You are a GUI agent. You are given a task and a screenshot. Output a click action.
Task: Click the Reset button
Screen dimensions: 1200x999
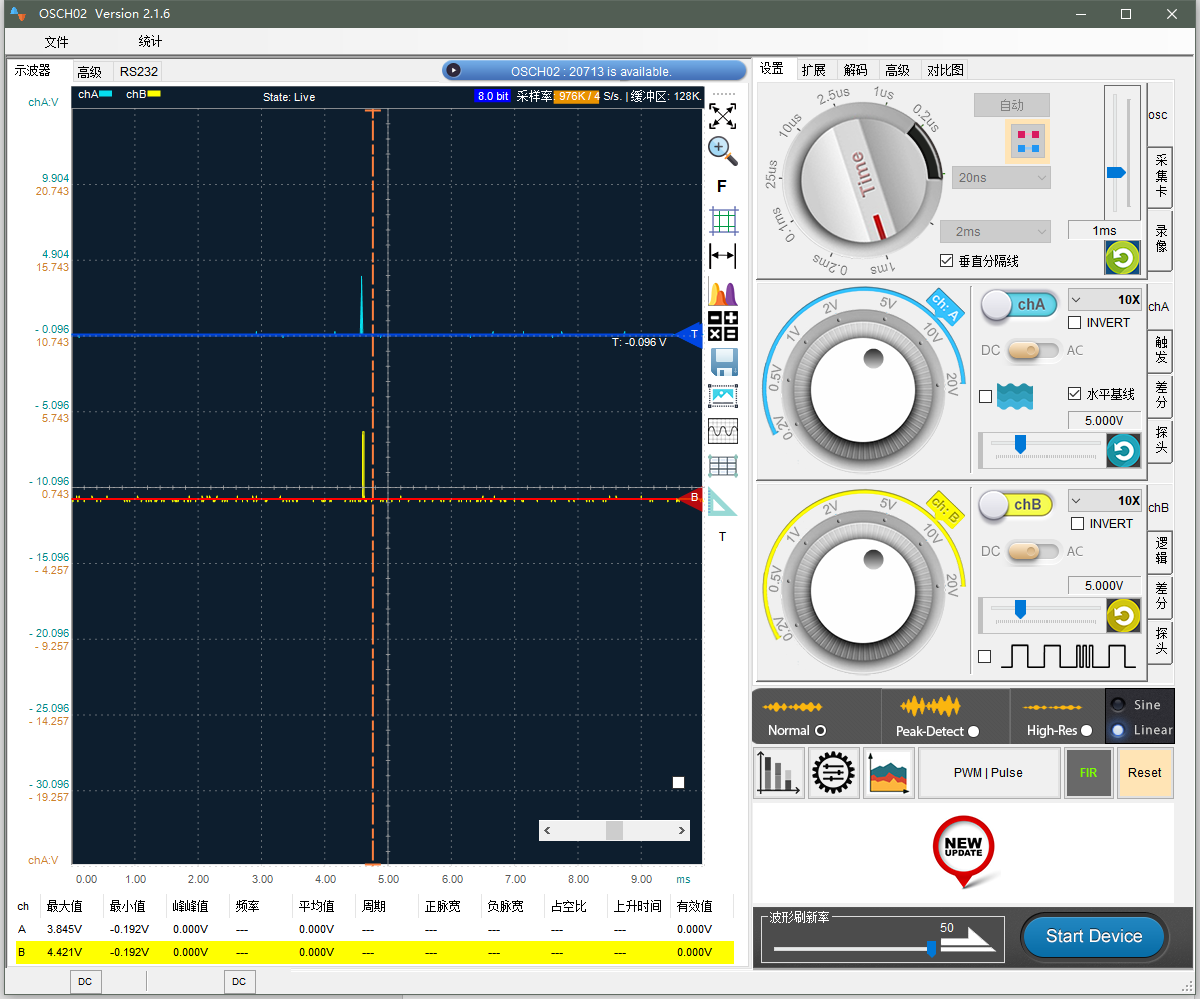coord(1144,772)
